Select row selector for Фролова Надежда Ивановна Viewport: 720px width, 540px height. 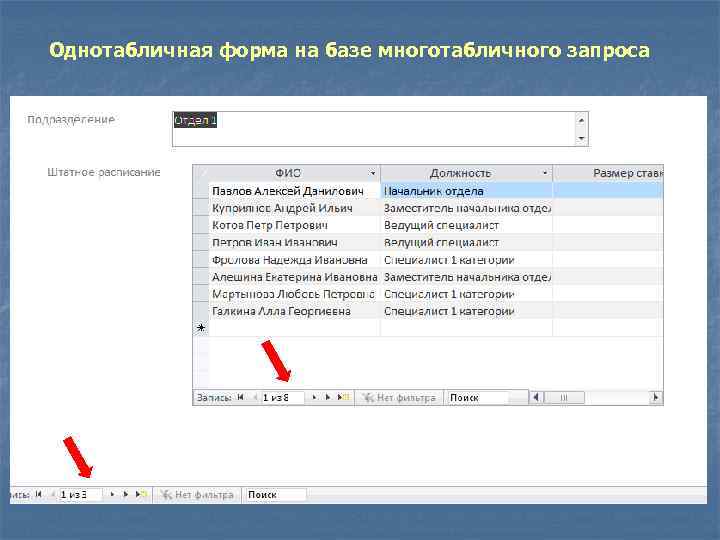pos(201,259)
